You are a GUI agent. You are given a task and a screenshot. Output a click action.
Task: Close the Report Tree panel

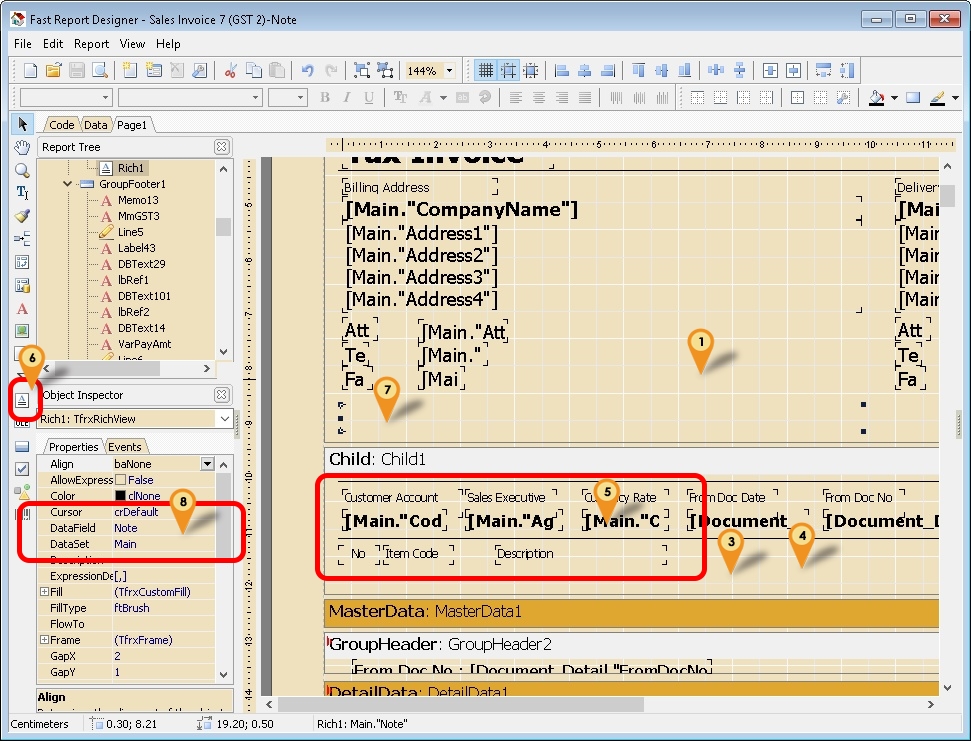221,146
